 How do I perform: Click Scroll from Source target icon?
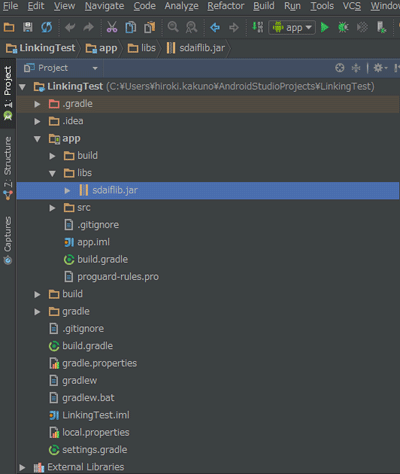(x=339, y=68)
